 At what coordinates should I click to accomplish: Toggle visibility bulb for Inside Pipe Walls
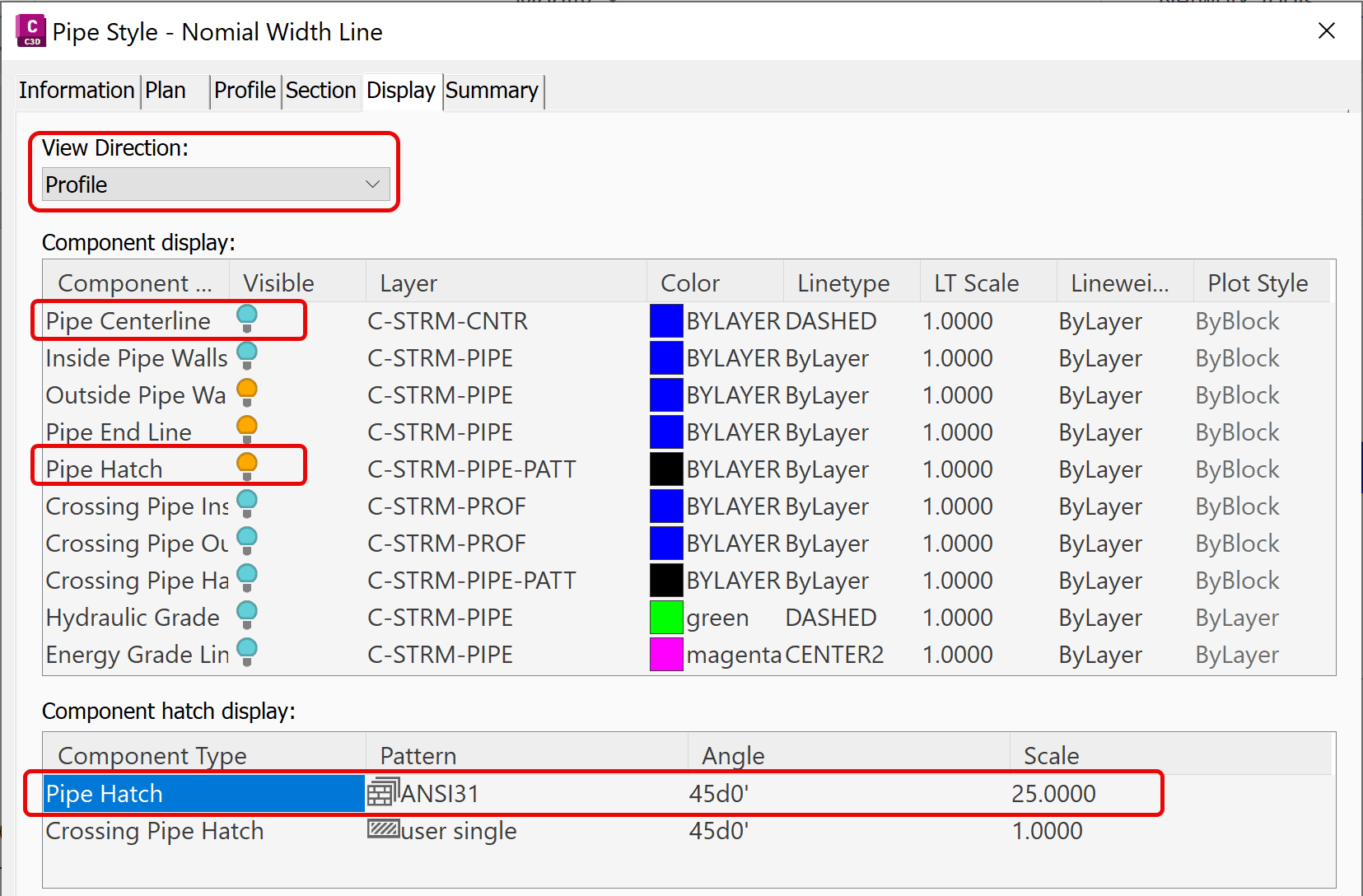pyautogui.click(x=247, y=356)
